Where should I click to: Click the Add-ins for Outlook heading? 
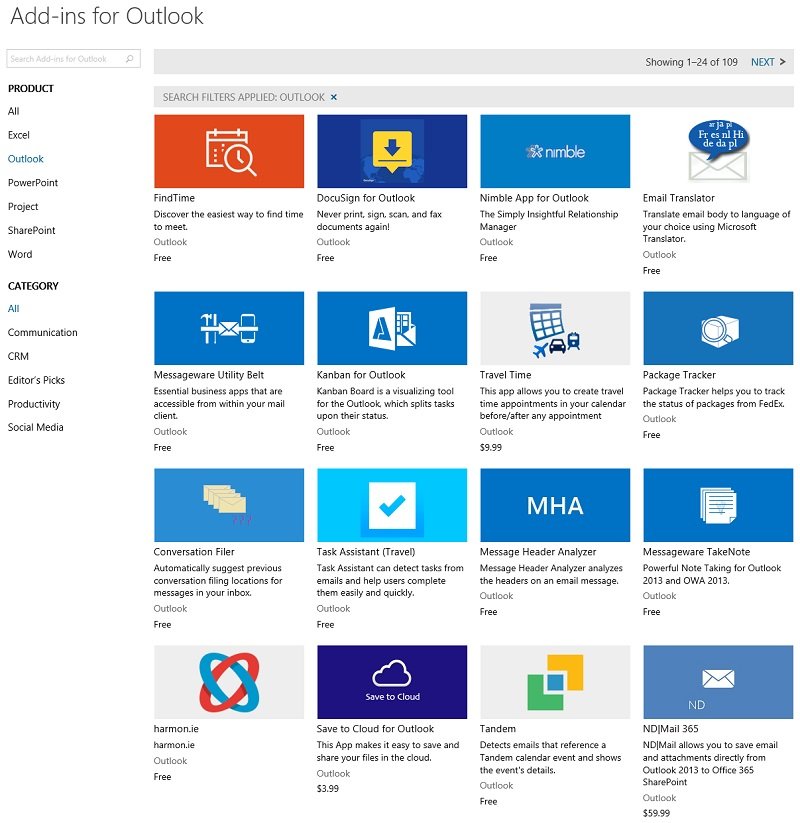[107, 16]
